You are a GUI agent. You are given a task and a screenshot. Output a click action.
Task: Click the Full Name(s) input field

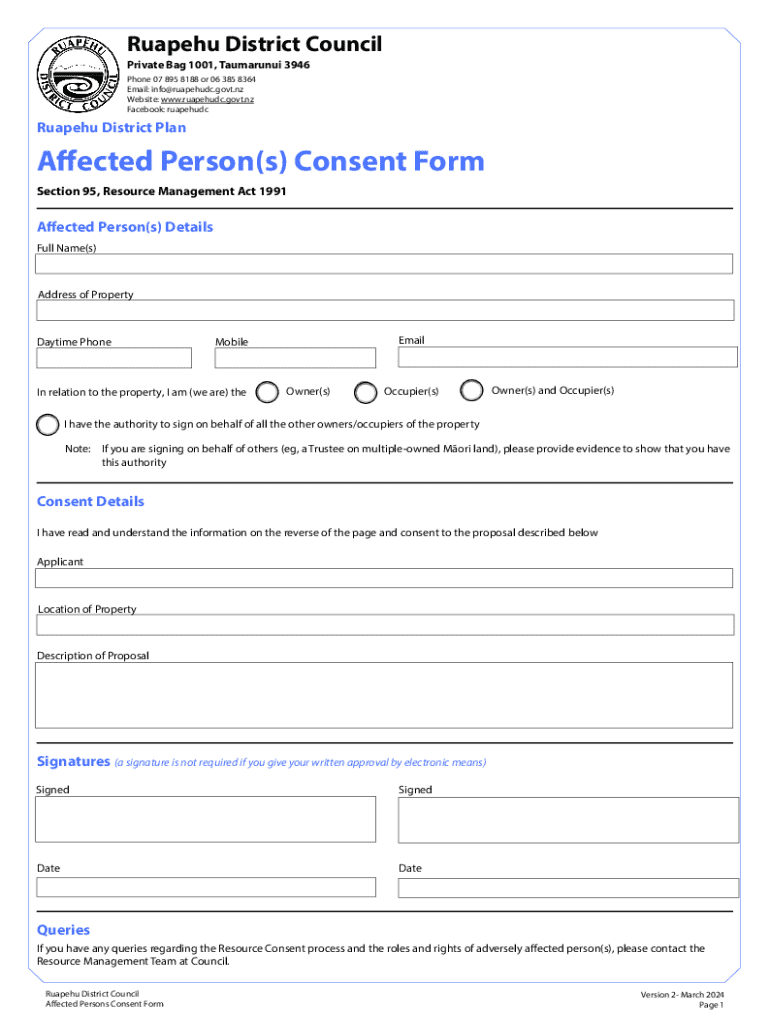pos(384,264)
